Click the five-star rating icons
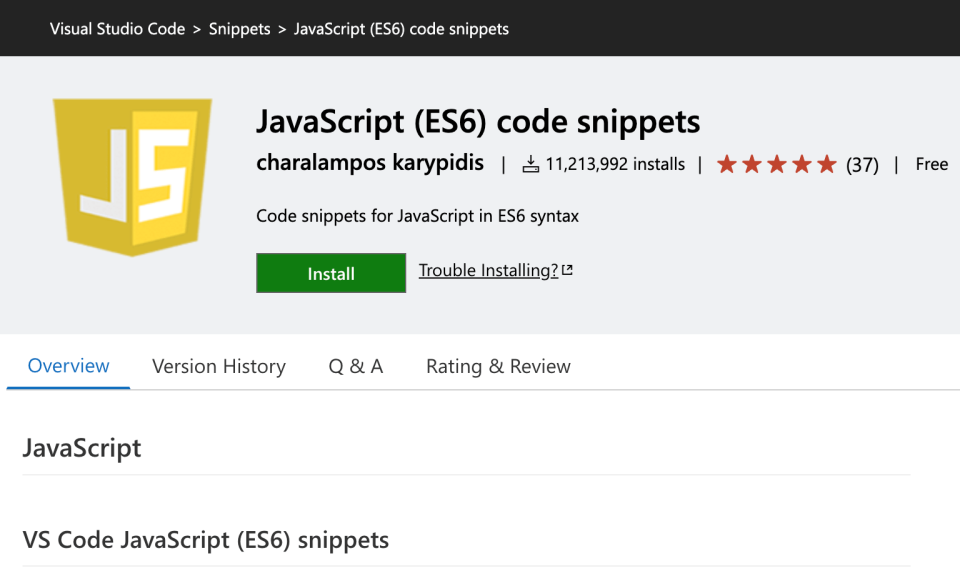This screenshot has width=960, height=576. click(776, 164)
